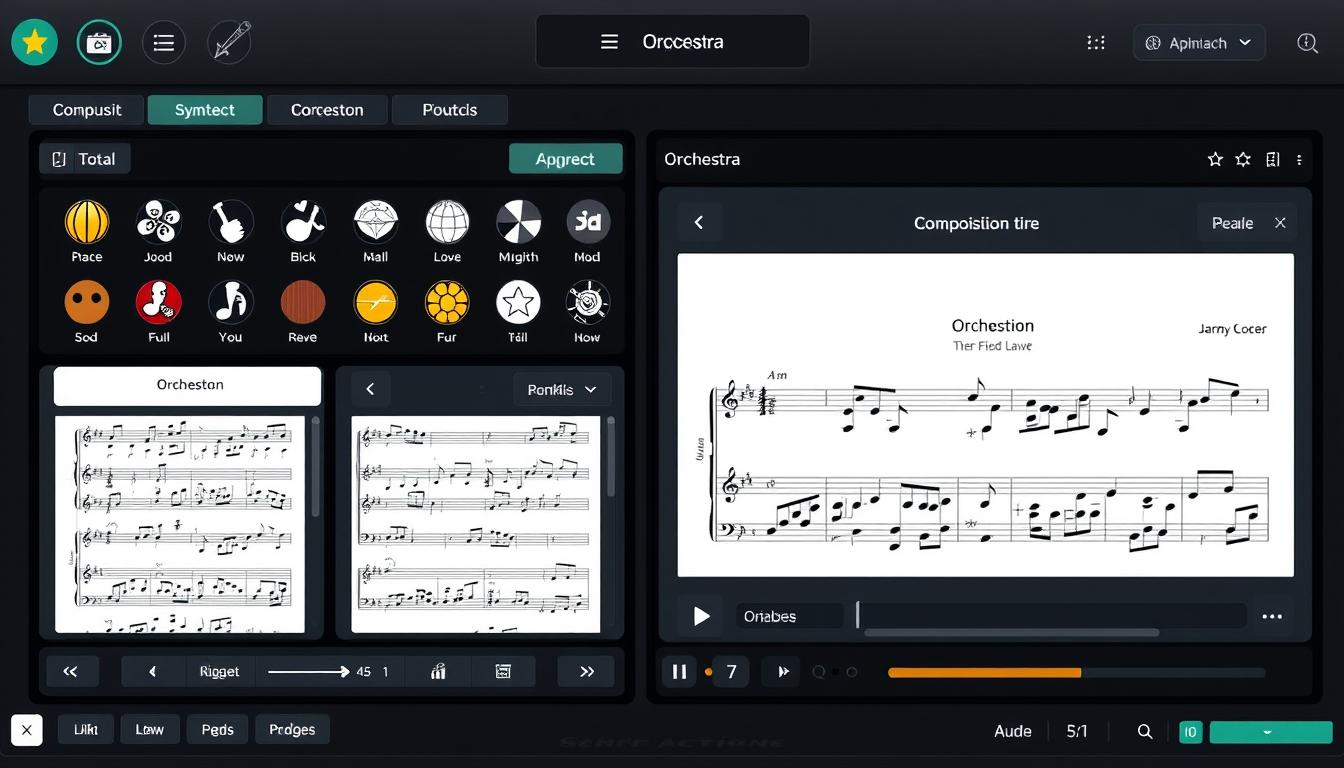
Task: Select the pencil edit tool
Action: pyautogui.click(x=229, y=42)
